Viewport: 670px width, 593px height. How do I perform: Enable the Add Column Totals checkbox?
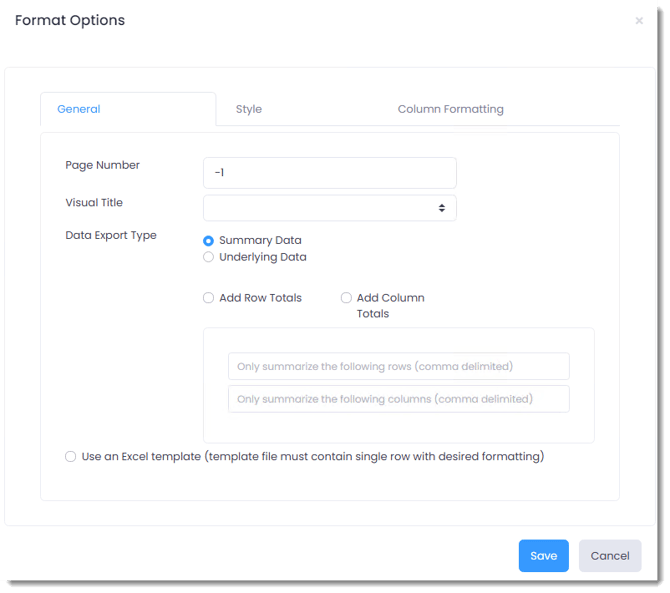[x=347, y=298]
